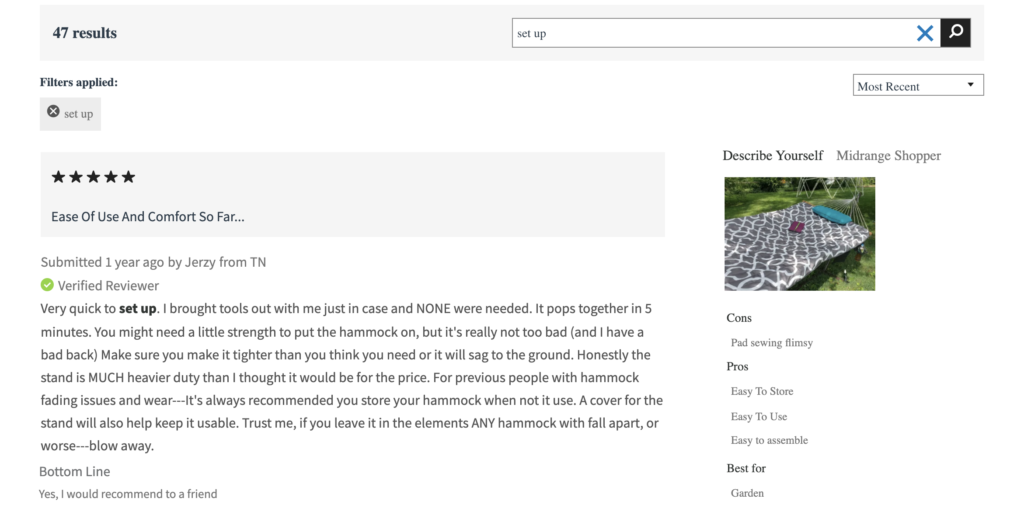Click the last star of the rating

[x=128, y=177]
